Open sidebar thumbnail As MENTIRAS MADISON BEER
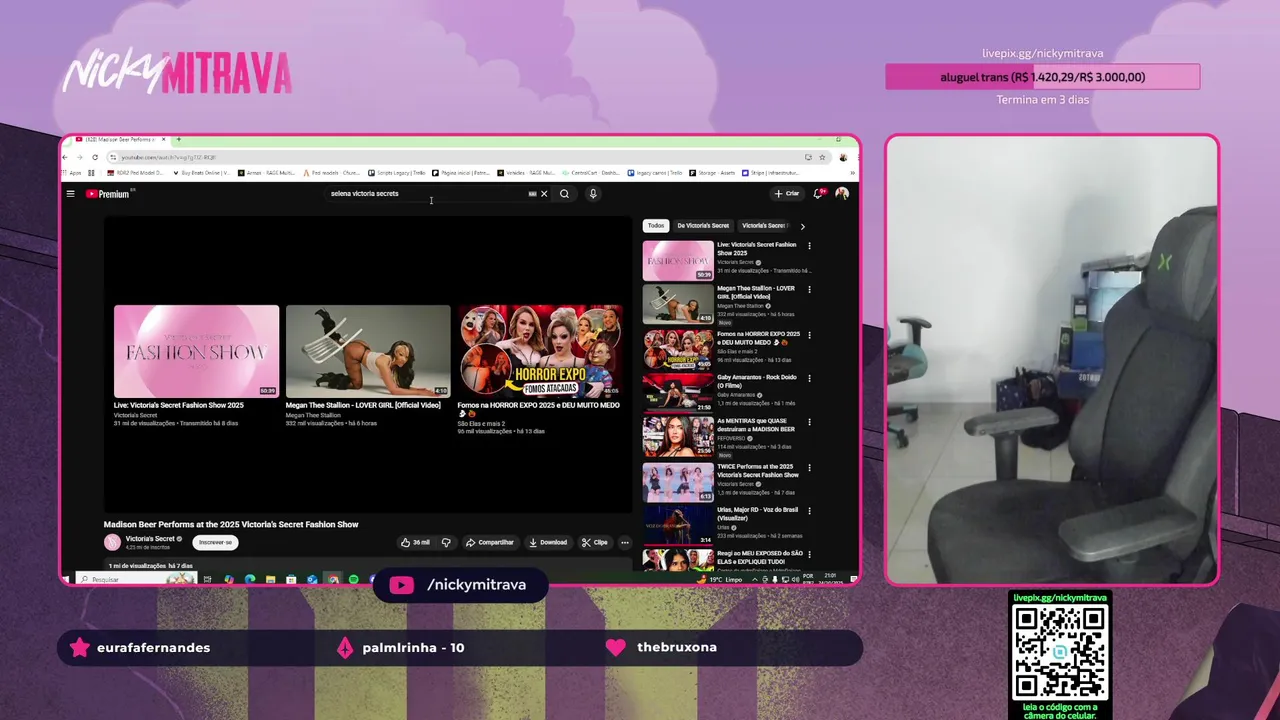The width and height of the screenshot is (1280, 720). point(678,437)
